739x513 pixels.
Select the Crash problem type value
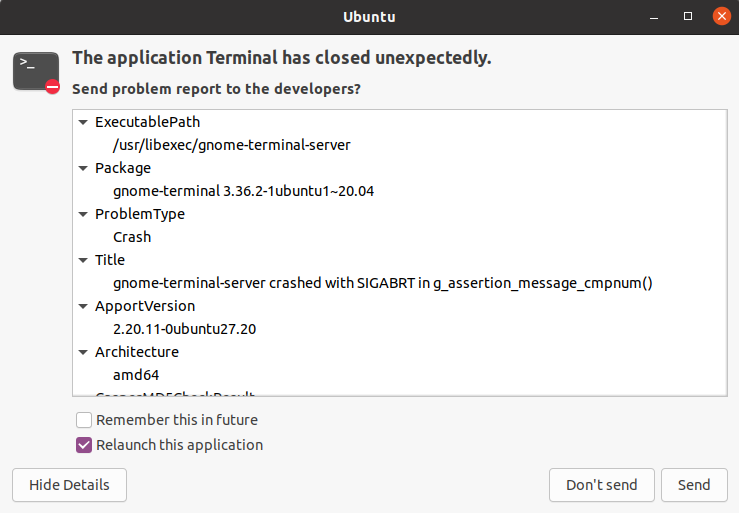point(132,237)
